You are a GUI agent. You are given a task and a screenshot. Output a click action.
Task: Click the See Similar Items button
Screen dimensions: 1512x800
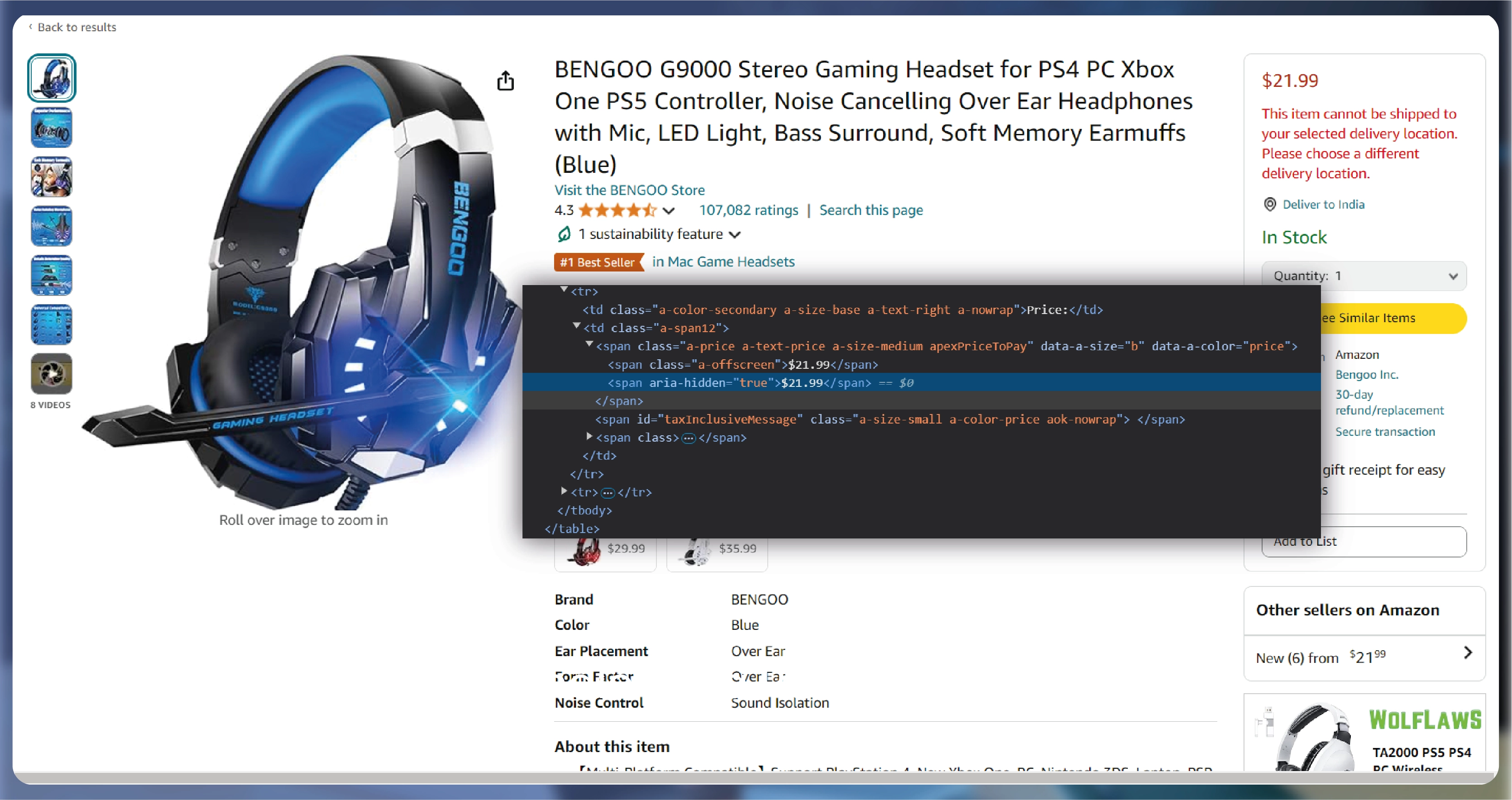click(1393, 318)
